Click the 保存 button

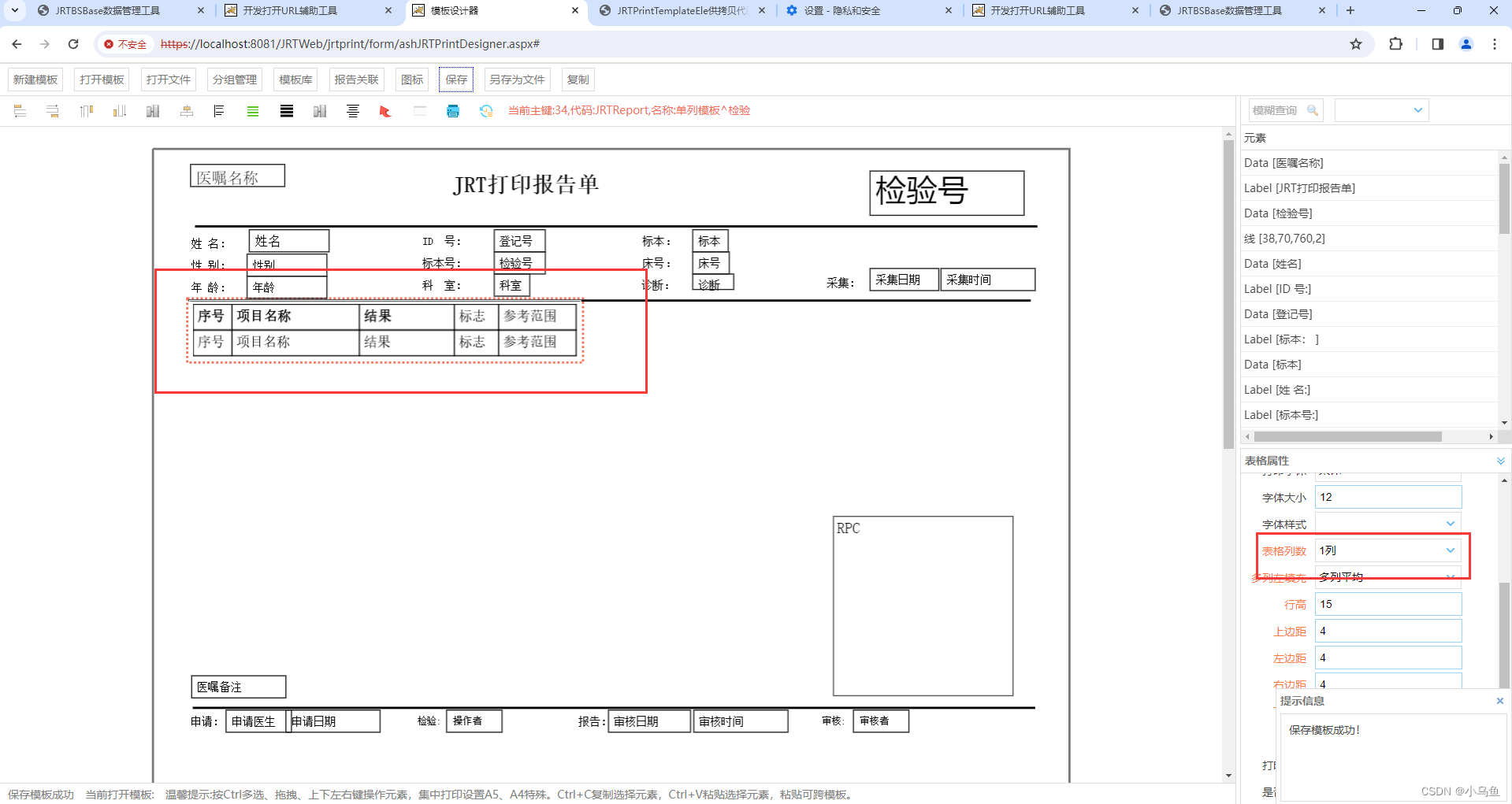coord(456,80)
